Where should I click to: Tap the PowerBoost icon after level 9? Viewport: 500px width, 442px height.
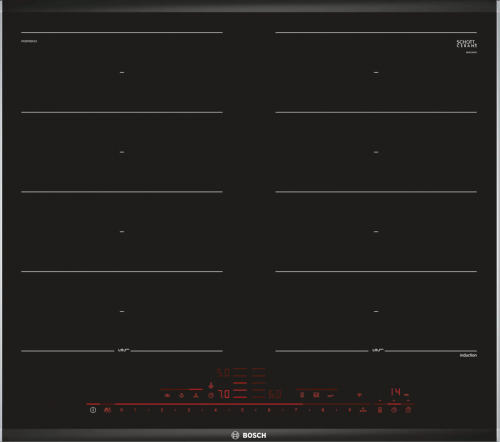click(363, 410)
